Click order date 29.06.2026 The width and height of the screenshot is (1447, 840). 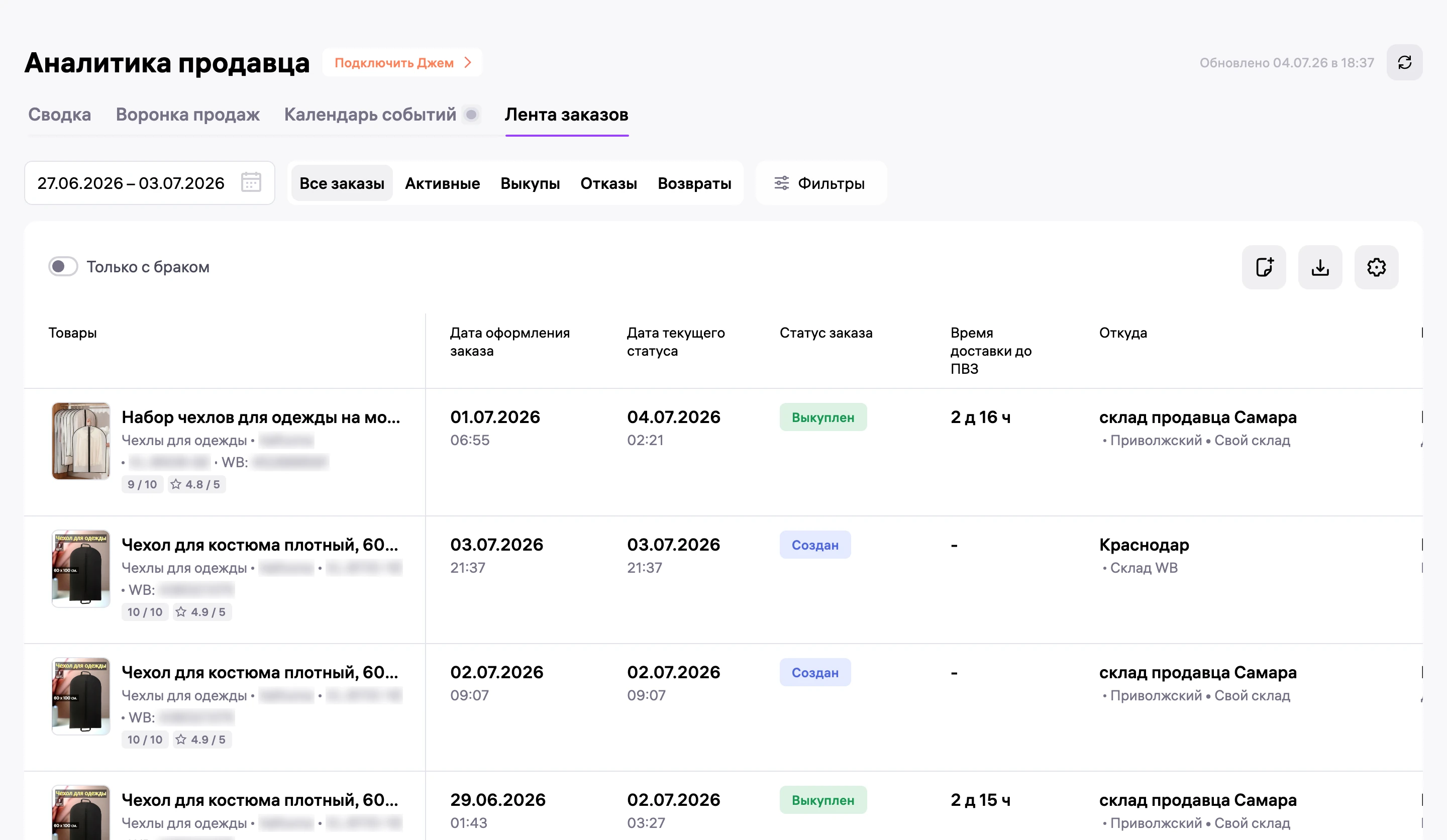click(x=498, y=799)
